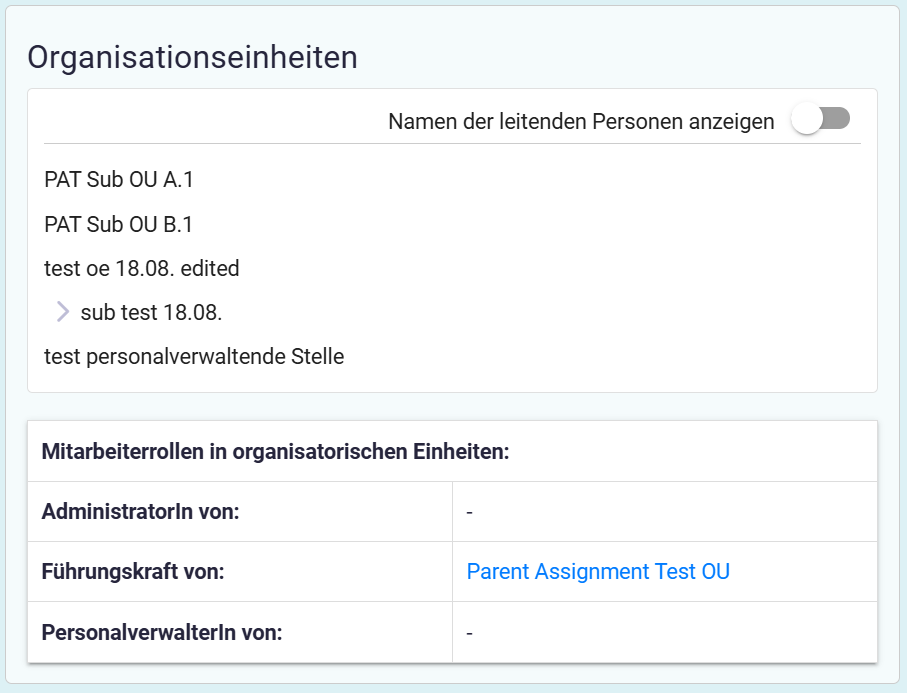Click the 'Namen der leitenden Personen anzeigen' label
907x693 pixels.
(x=581, y=122)
